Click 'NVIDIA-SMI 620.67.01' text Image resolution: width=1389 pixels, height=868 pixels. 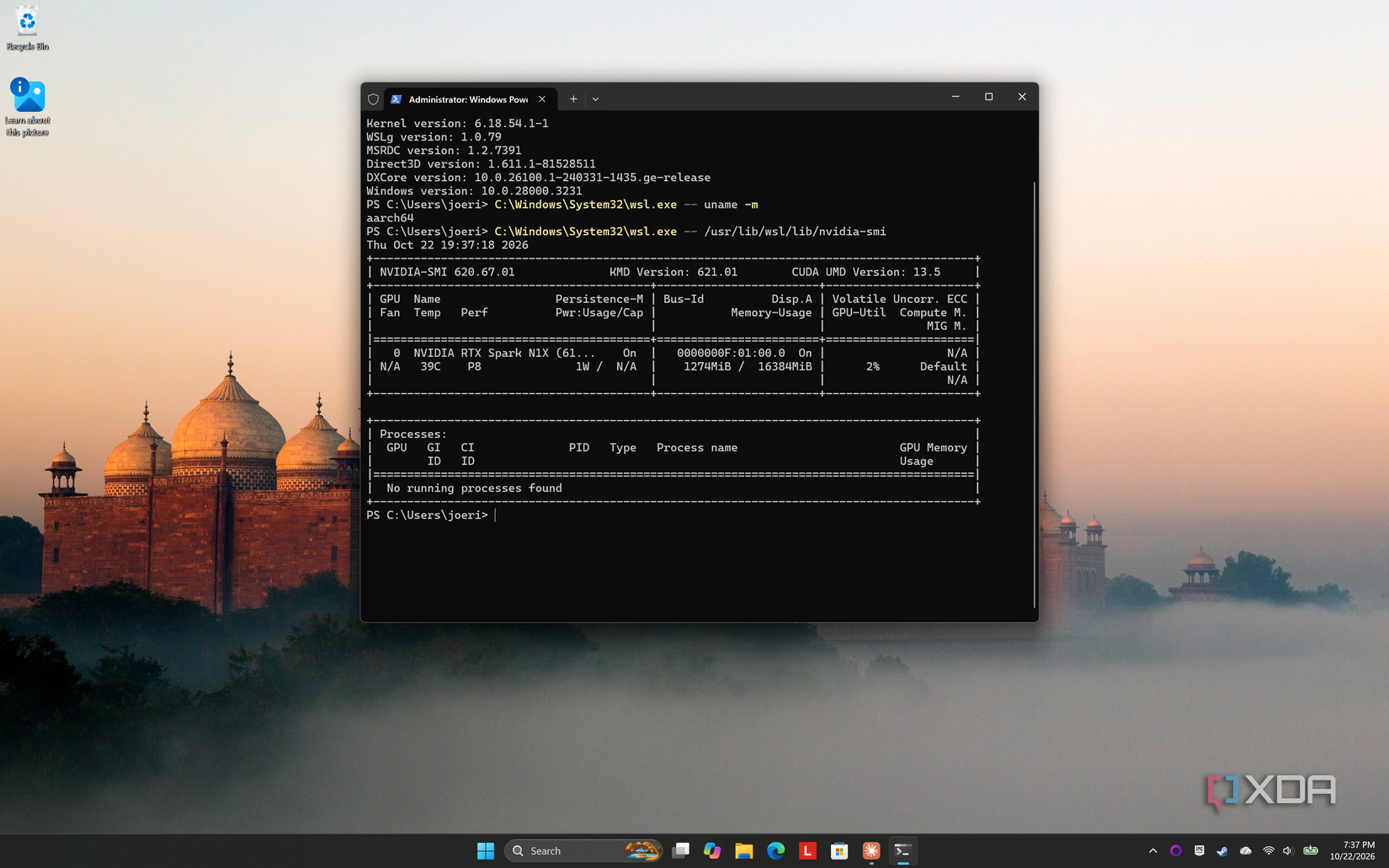447,272
